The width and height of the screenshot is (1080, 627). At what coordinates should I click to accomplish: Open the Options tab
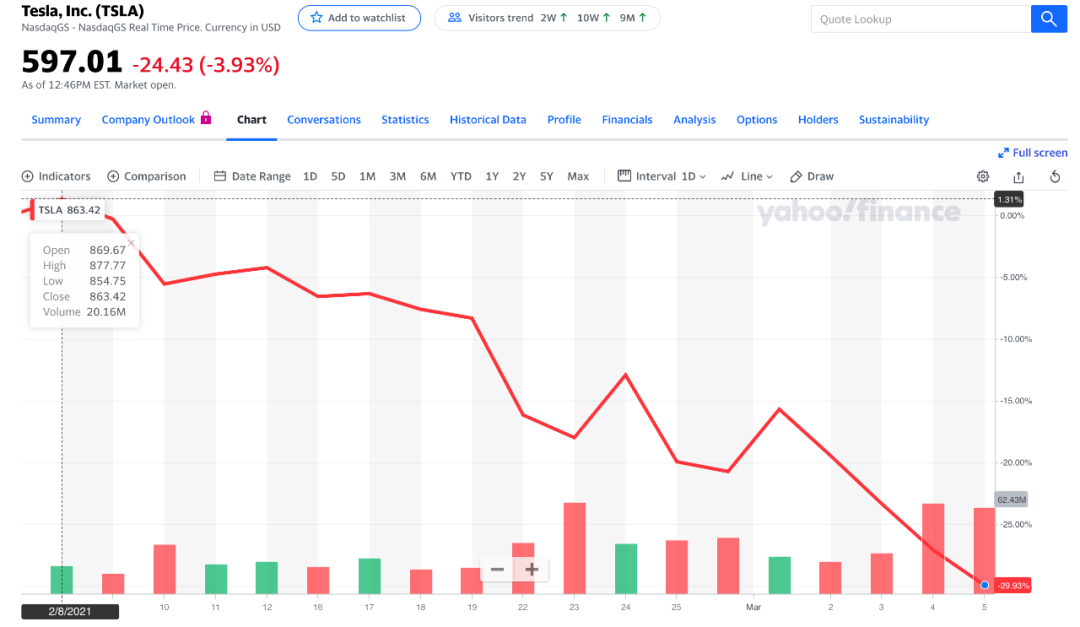[756, 120]
